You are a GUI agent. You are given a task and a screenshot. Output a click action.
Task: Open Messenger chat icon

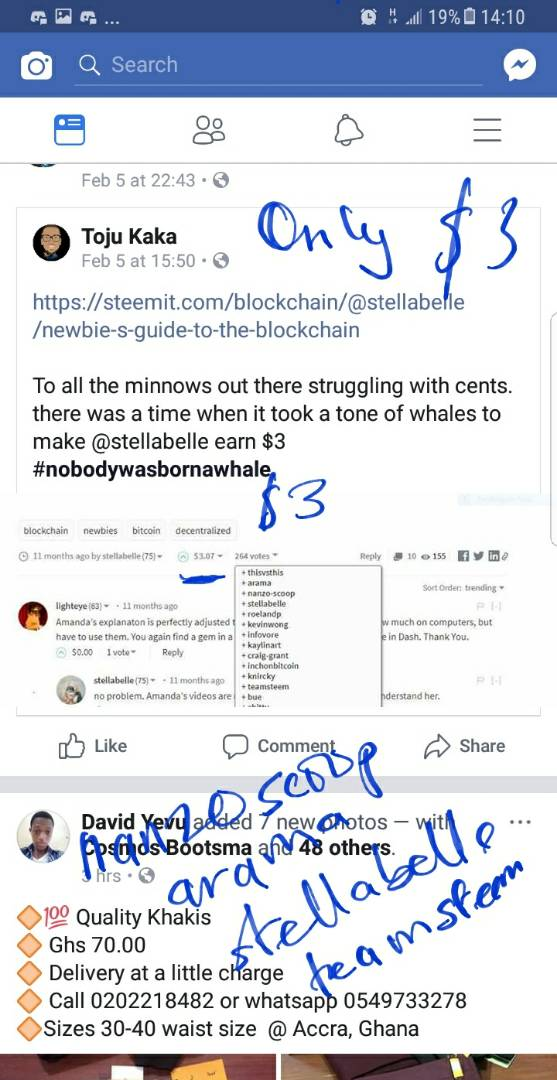click(x=519, y=65)
